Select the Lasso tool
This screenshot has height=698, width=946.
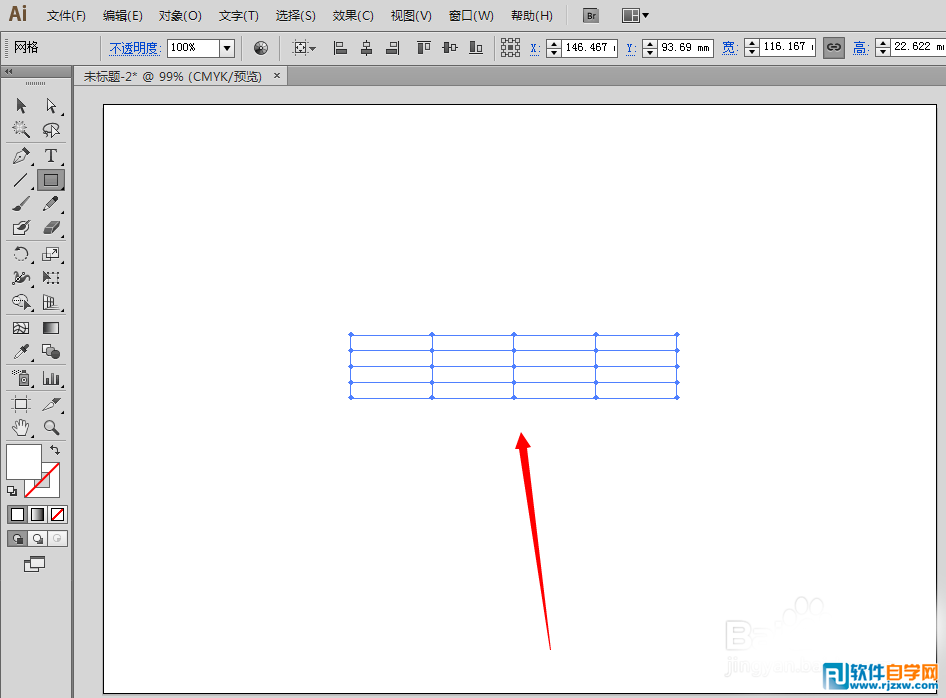(x=51, y=129)
